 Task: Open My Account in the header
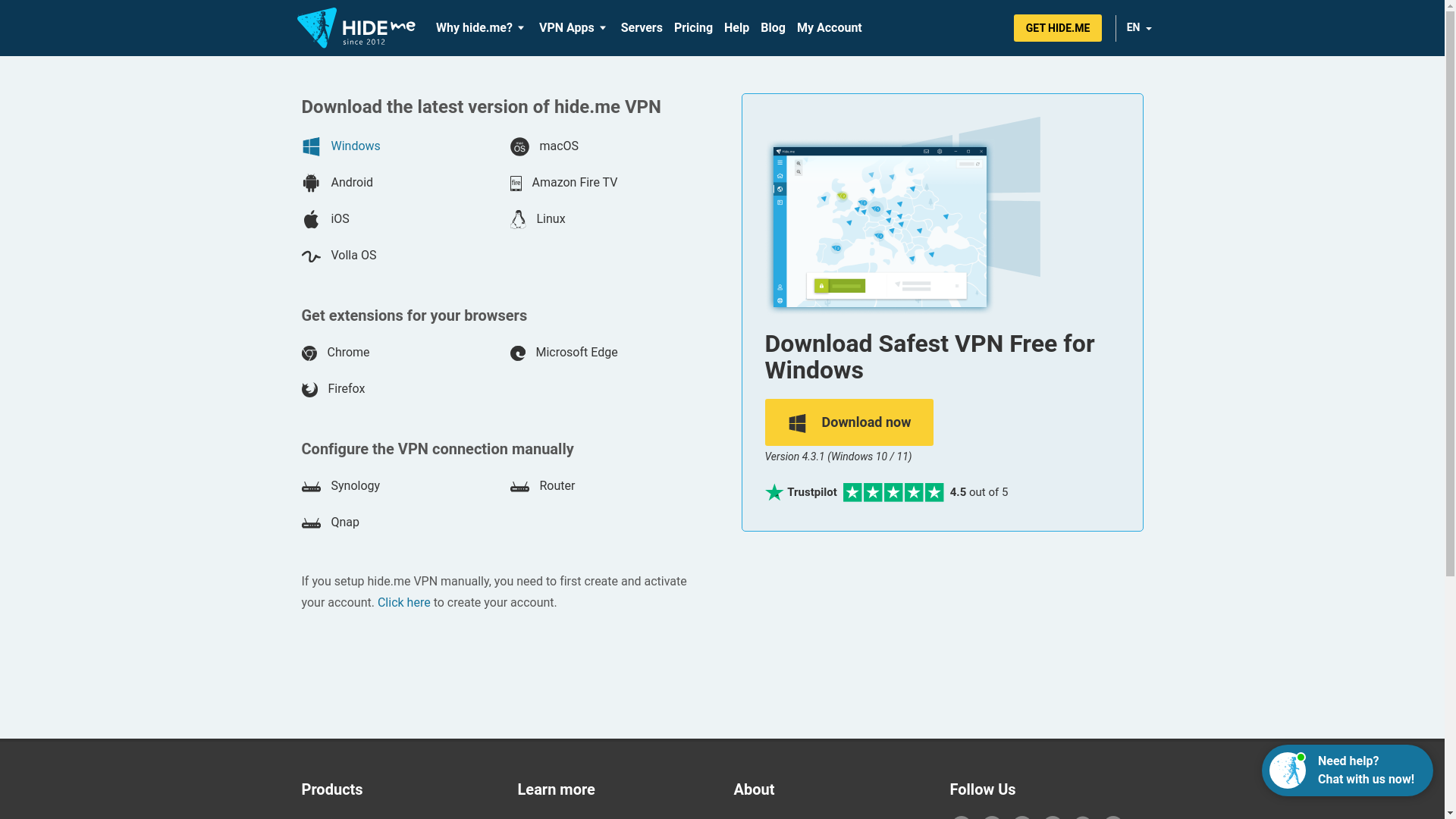tap(829, 28)
